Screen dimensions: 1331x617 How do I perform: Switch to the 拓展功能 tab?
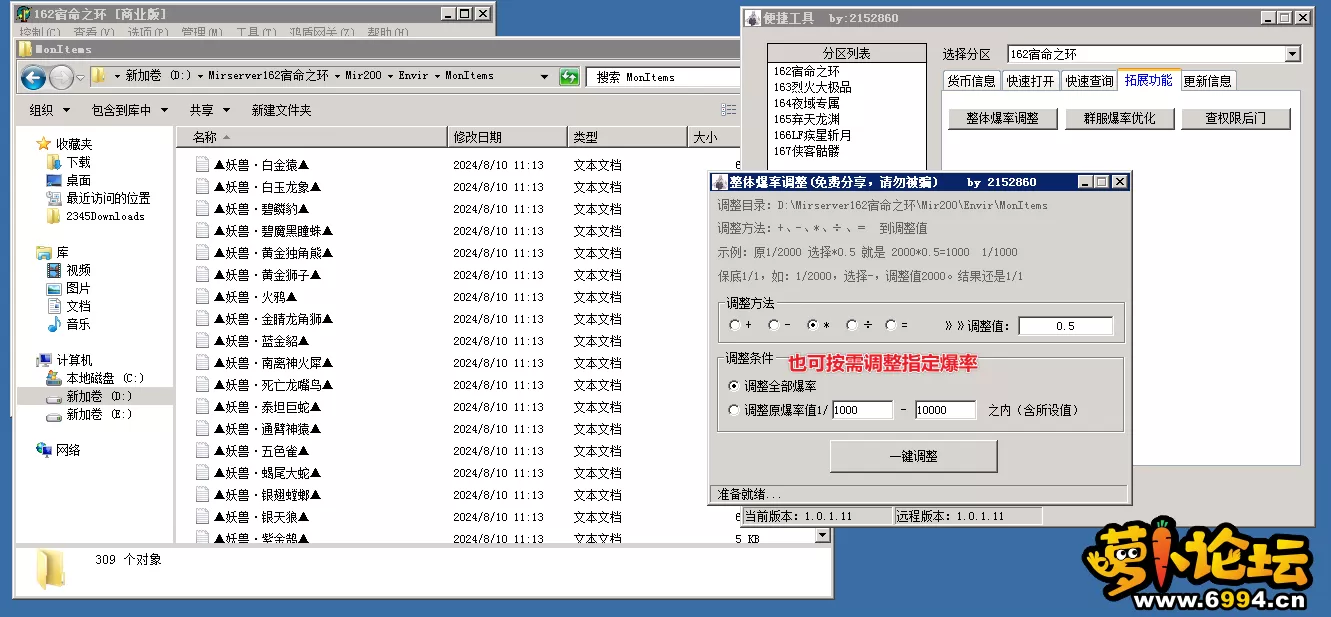tap(1148, 80)
